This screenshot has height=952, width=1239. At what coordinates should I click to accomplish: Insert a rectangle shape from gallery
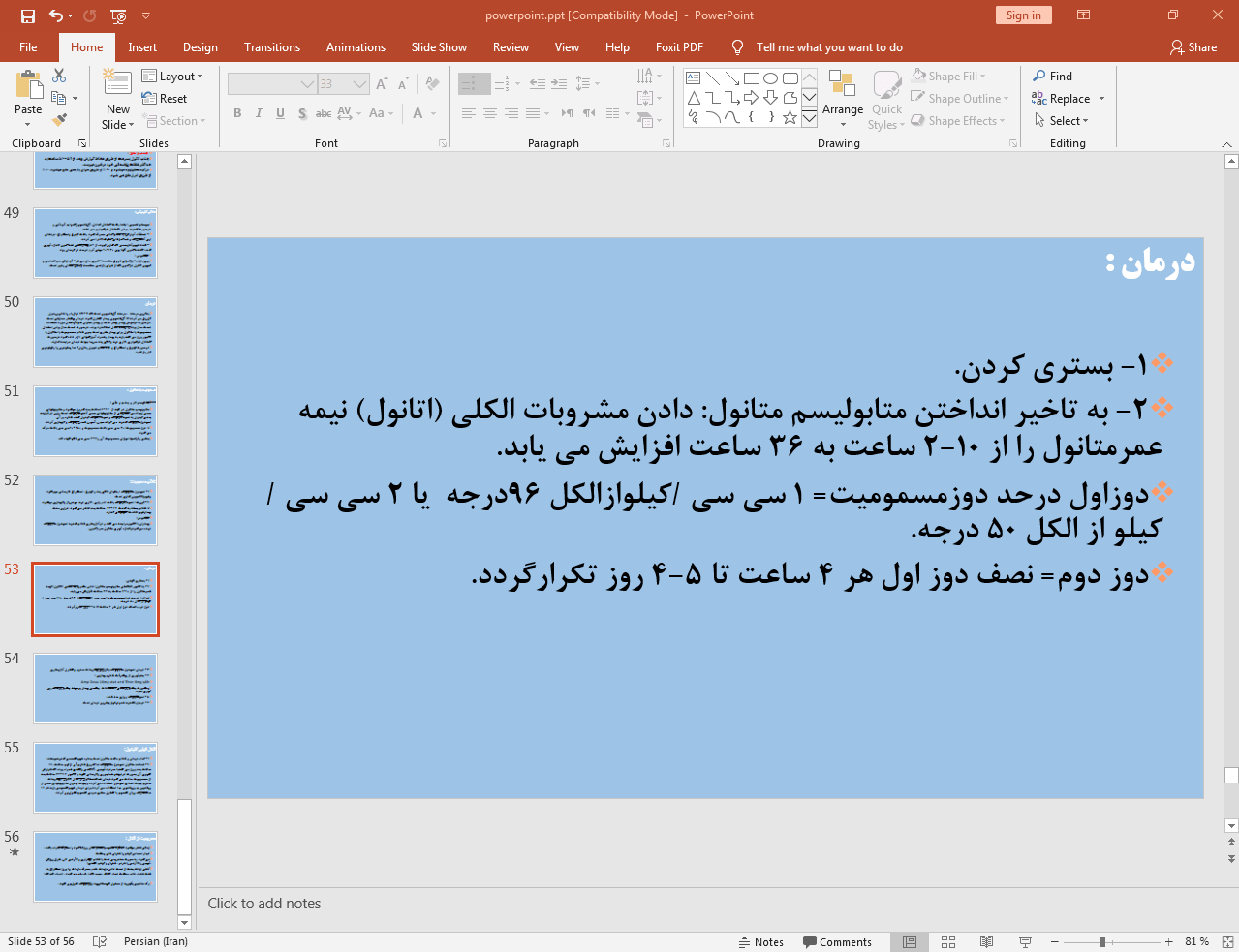point(752,78)
